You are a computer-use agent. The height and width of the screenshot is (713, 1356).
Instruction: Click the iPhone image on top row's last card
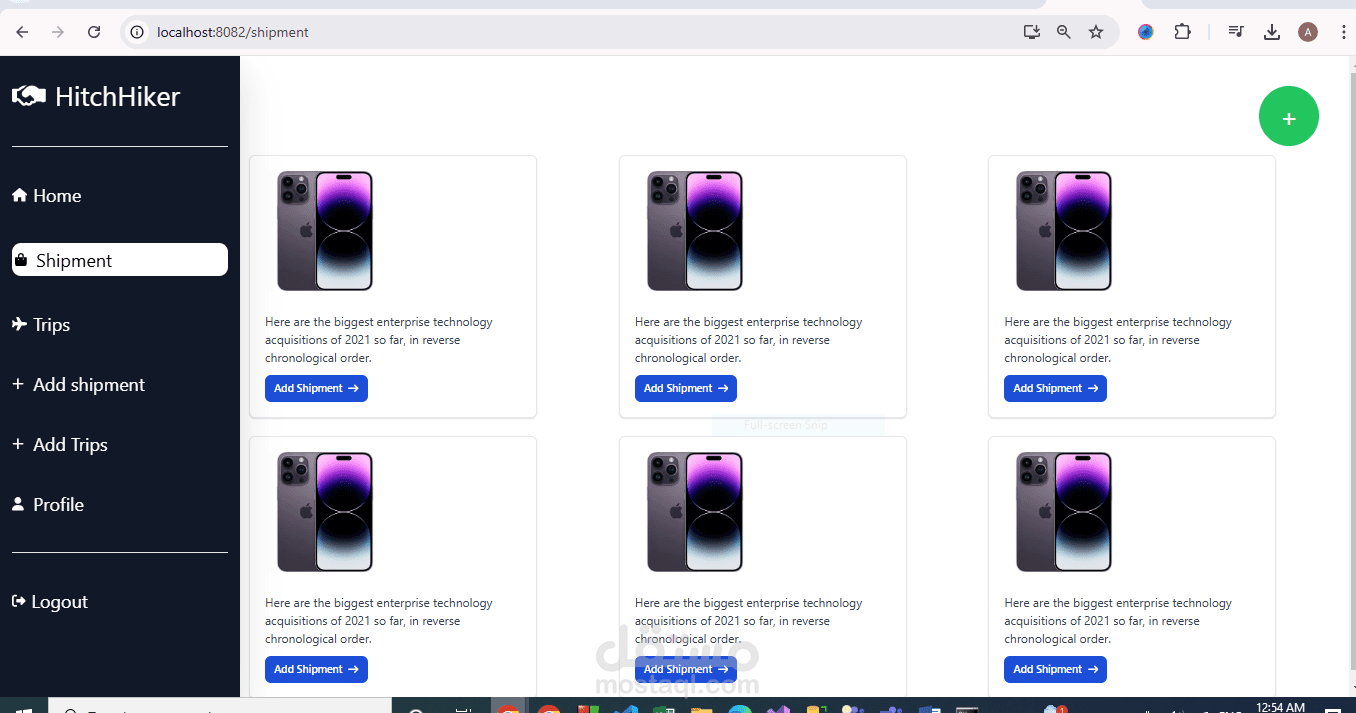(1064, 231)
